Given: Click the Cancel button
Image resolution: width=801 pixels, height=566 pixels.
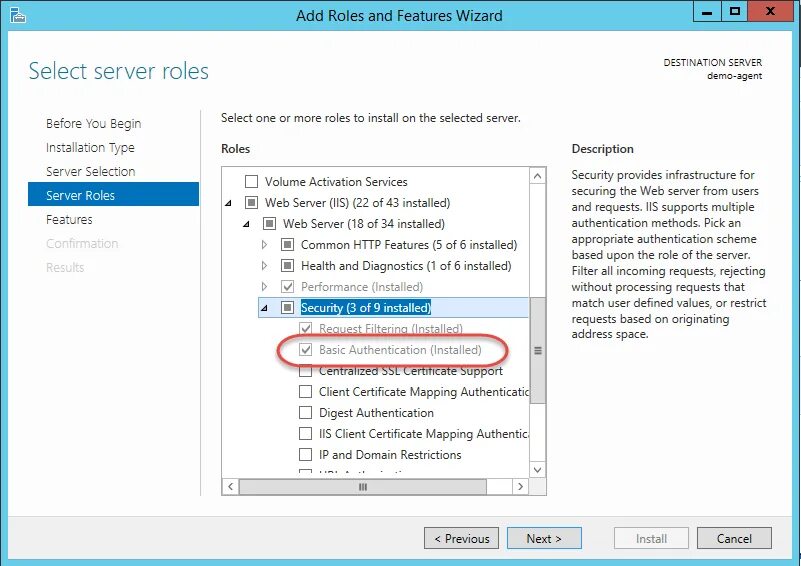Looking at the screenshot, I should point(734,538).
